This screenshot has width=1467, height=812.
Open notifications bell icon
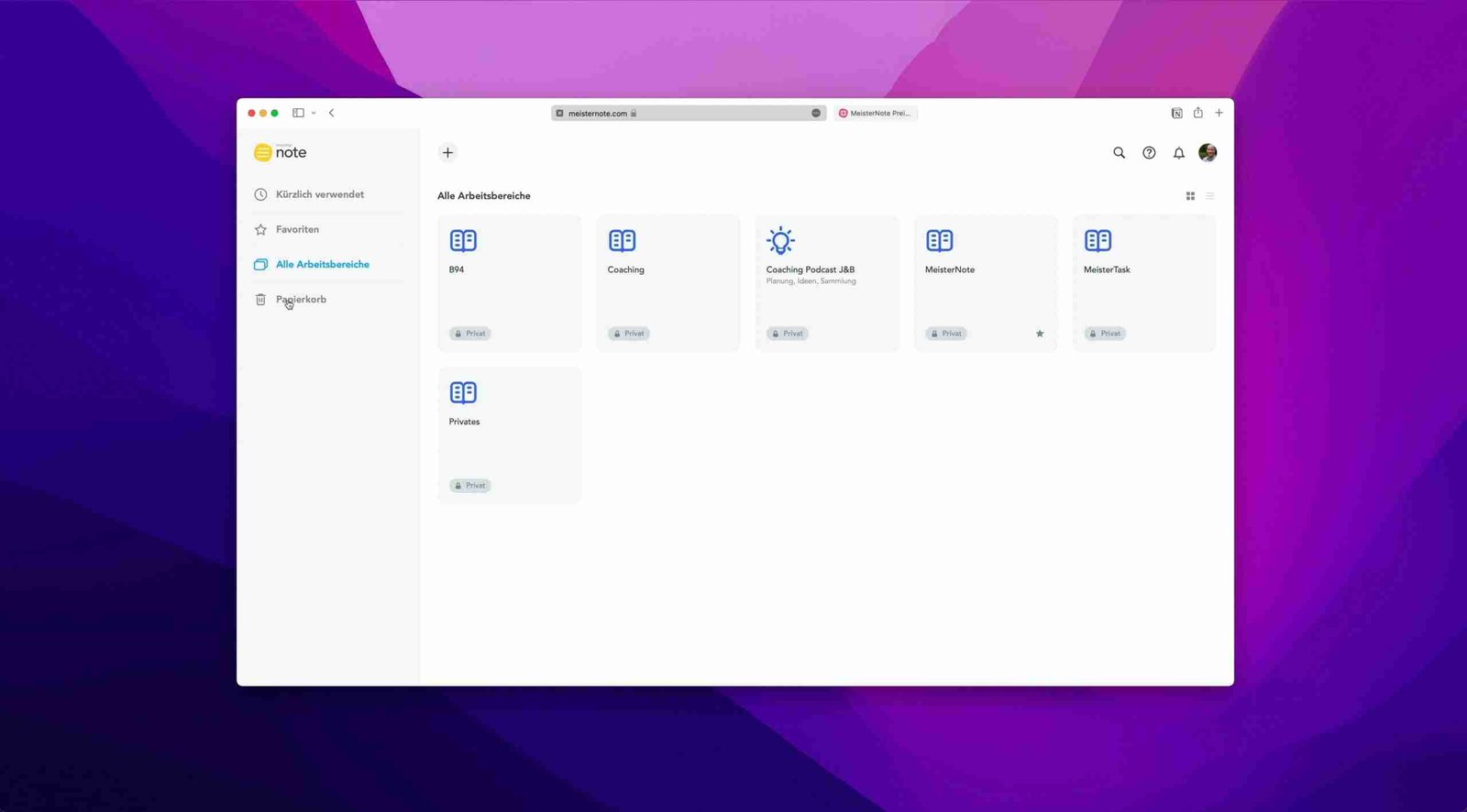1179,153
